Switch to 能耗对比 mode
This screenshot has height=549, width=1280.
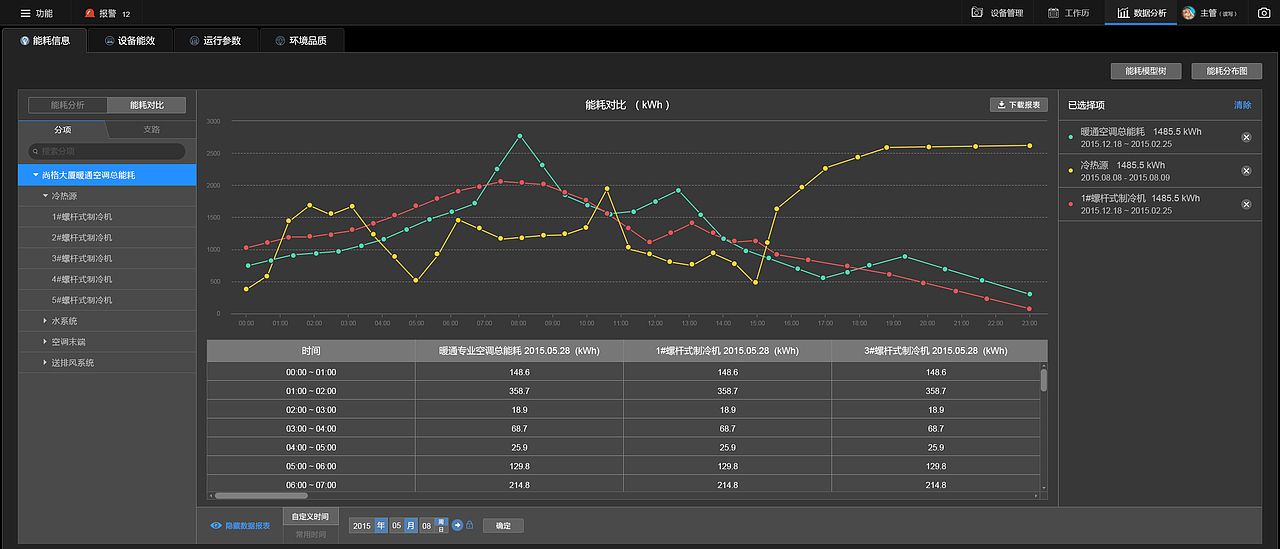[x=147, y=105]
